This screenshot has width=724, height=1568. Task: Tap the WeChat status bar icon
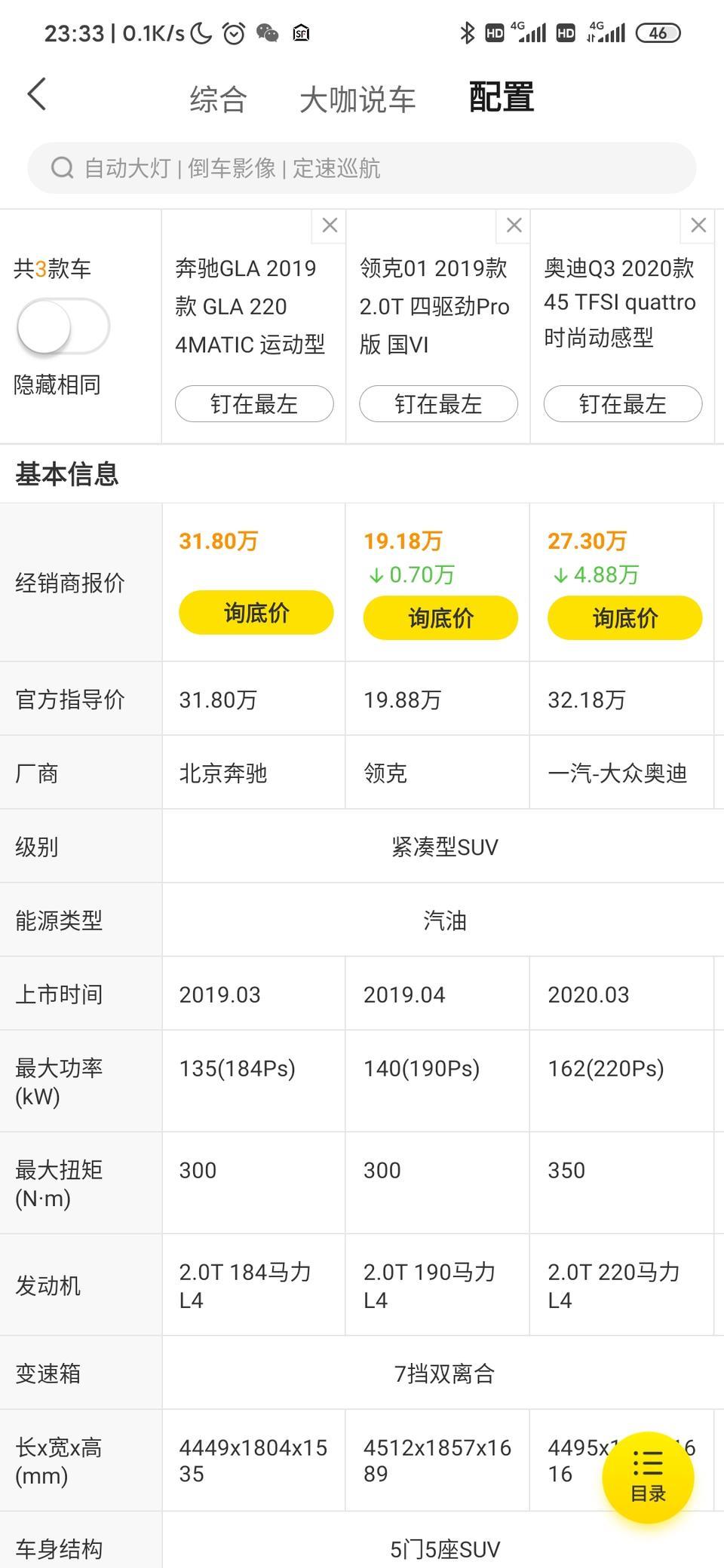click(268, 33)
